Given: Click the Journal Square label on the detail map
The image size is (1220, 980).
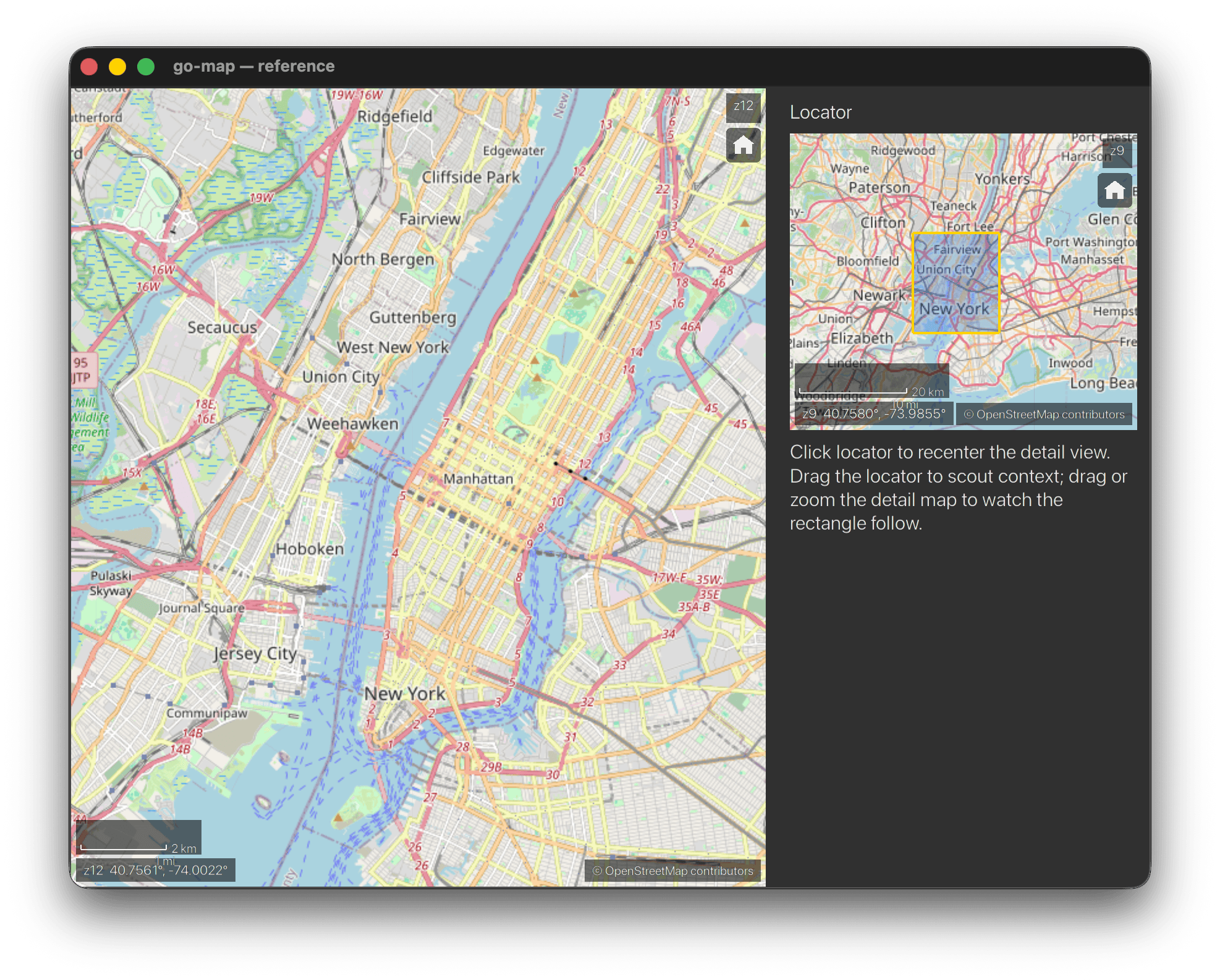Looking at the screenshot, I should [201, 608].
